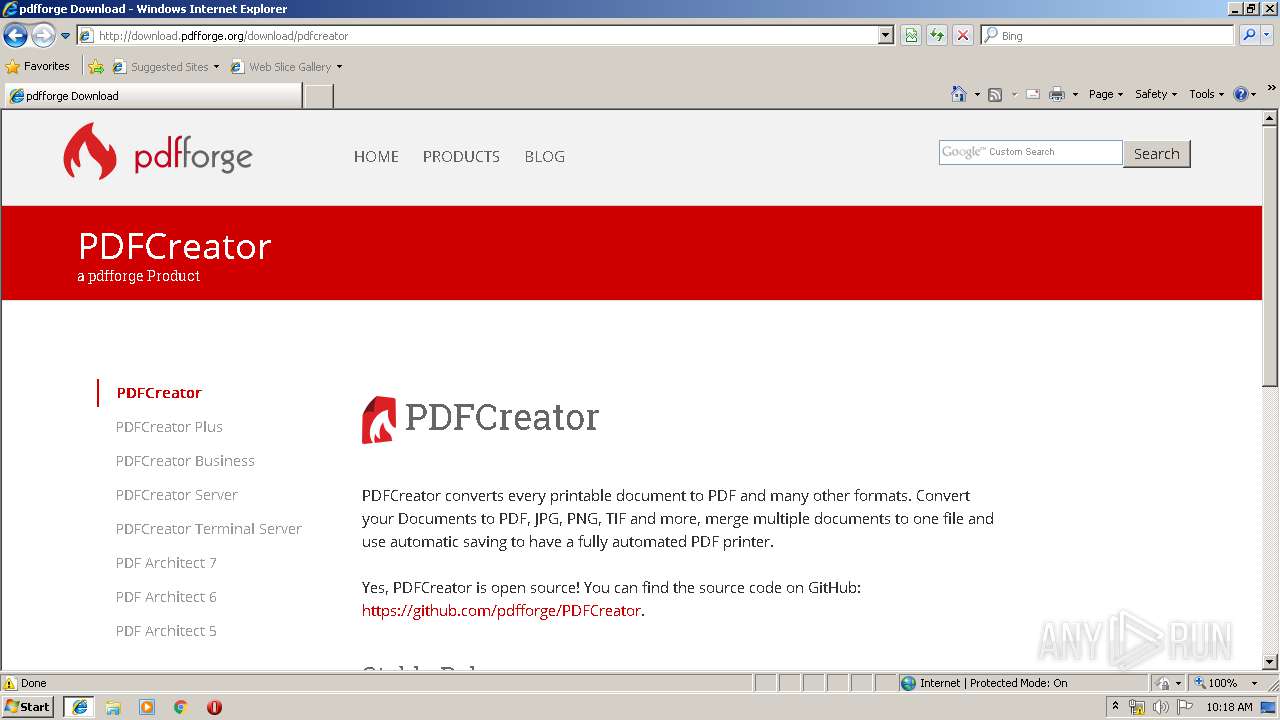
Task: Click the status bar warning icon
Action: [x=10, y=683]
